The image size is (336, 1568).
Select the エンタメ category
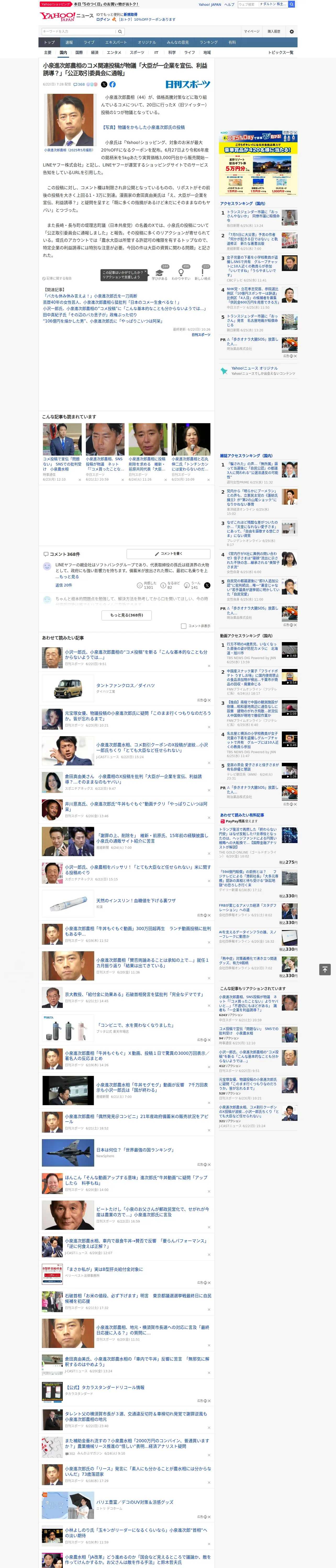pos(114,52)
